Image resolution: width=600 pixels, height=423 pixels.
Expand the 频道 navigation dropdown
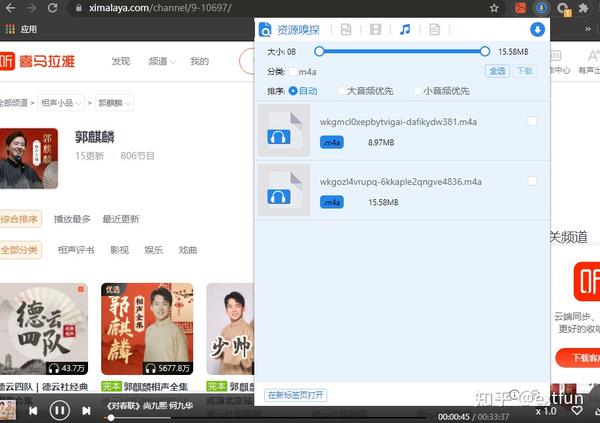pyautogui.click(x=162, y=61)
